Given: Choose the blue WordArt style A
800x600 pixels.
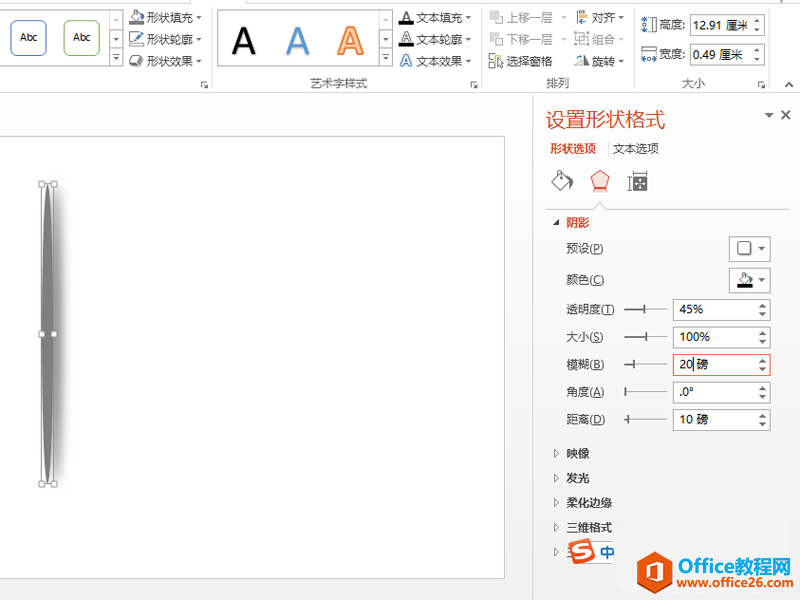Looking at the screenshot, I should pos(297,40).
